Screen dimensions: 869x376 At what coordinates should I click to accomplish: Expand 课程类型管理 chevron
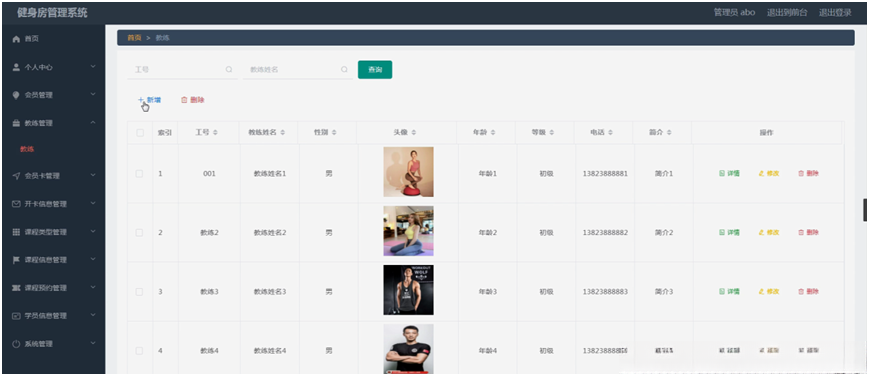point(93,231)
